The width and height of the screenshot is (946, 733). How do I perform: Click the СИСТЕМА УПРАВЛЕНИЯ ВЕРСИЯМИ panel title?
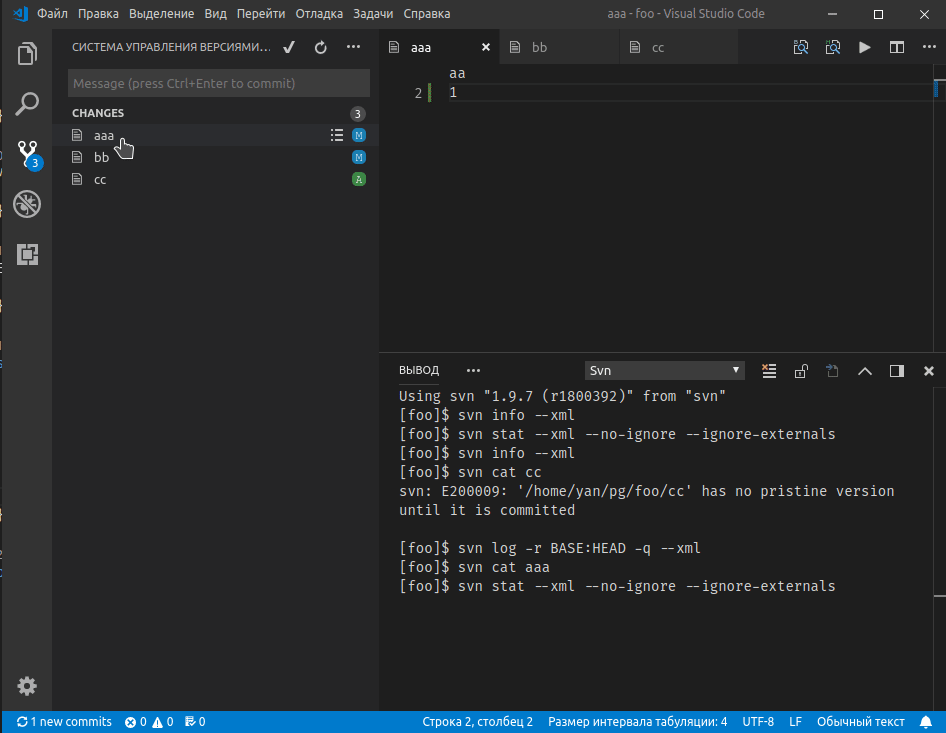pos(171,47)
